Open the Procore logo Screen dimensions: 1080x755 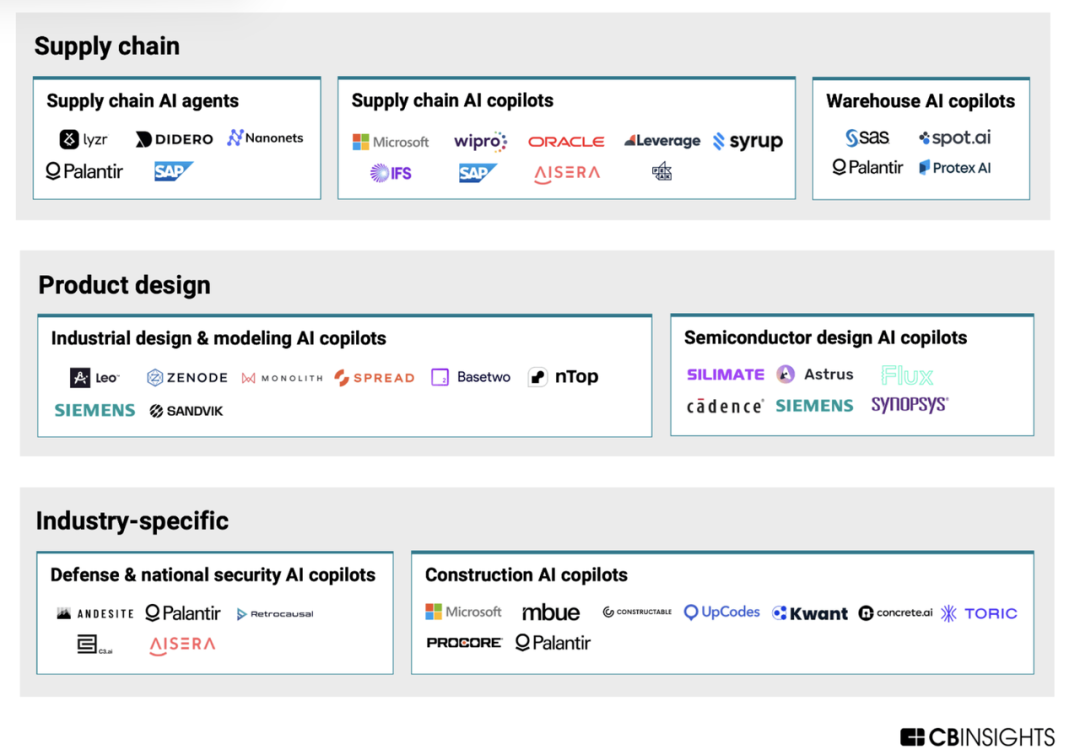pyautogui.click(x=464, y=643)
